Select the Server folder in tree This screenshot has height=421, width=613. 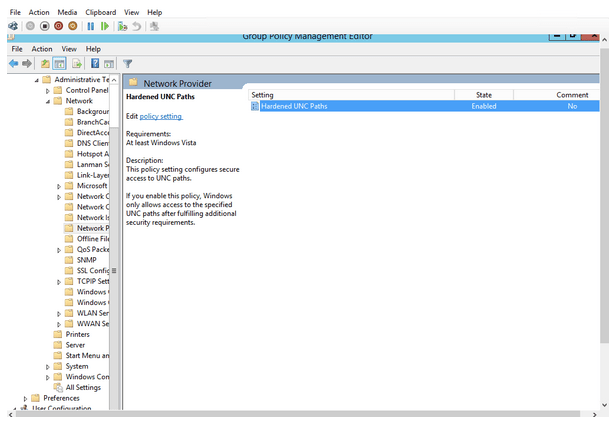(x=69, y=345)
